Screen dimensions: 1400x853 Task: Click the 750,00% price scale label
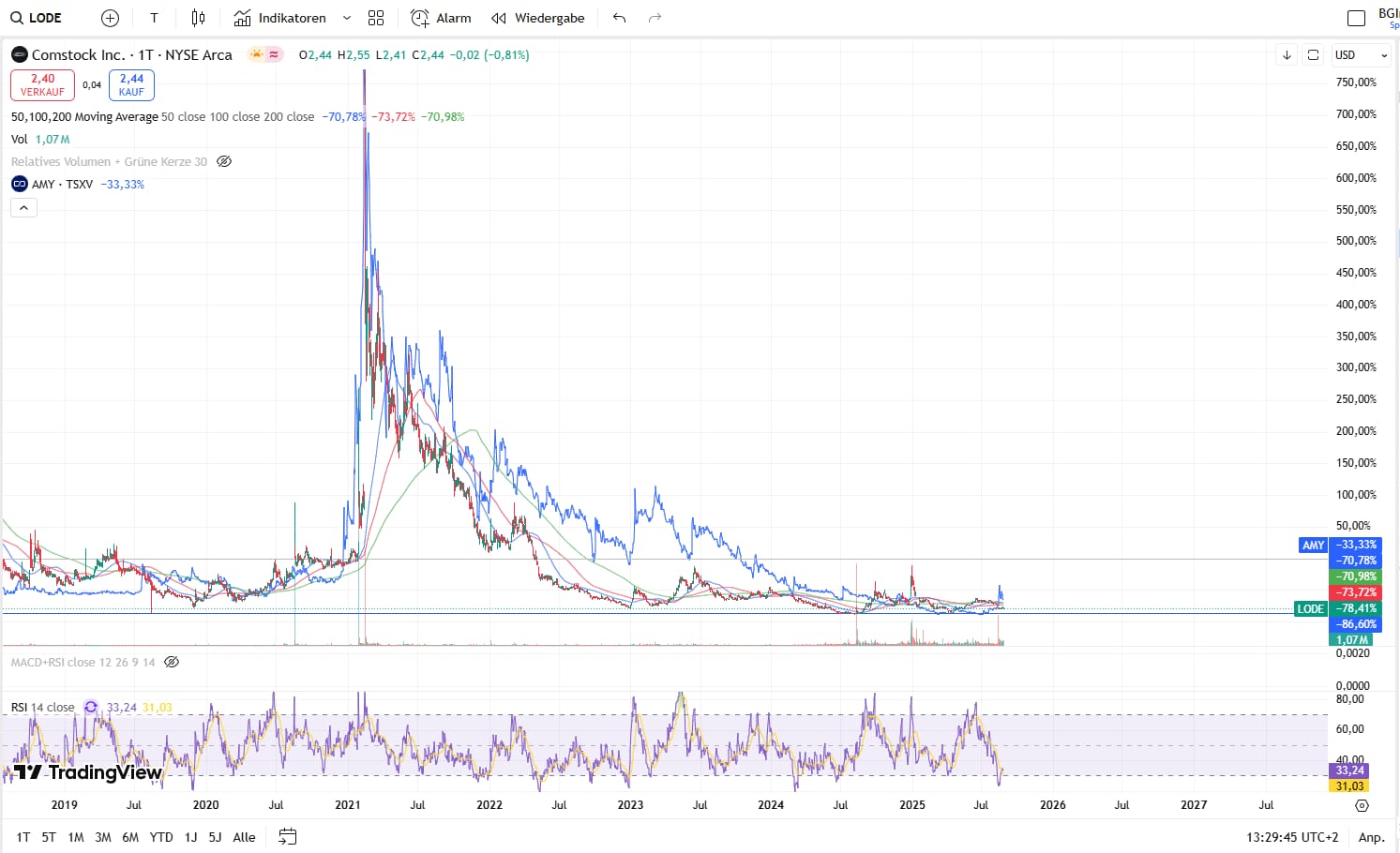click(1356, 82)
